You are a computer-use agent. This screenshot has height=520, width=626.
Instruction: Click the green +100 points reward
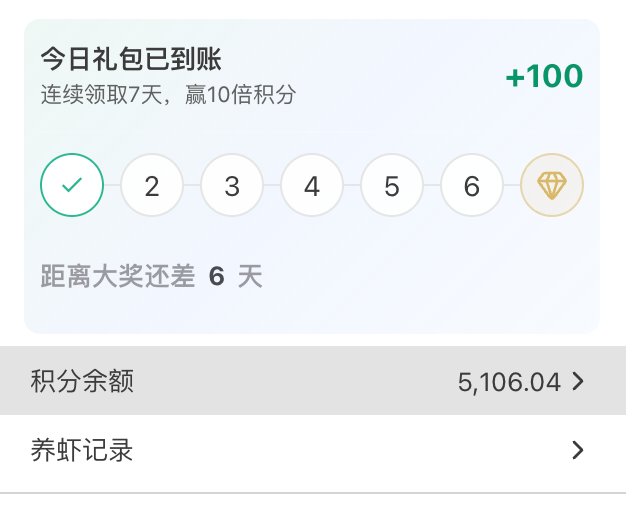pos(544,77)
